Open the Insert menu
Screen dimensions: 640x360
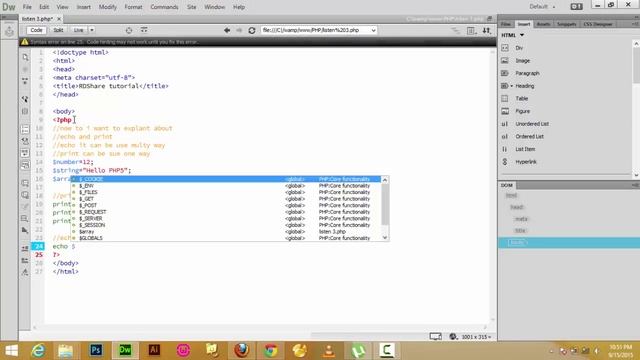coord(84,7)
